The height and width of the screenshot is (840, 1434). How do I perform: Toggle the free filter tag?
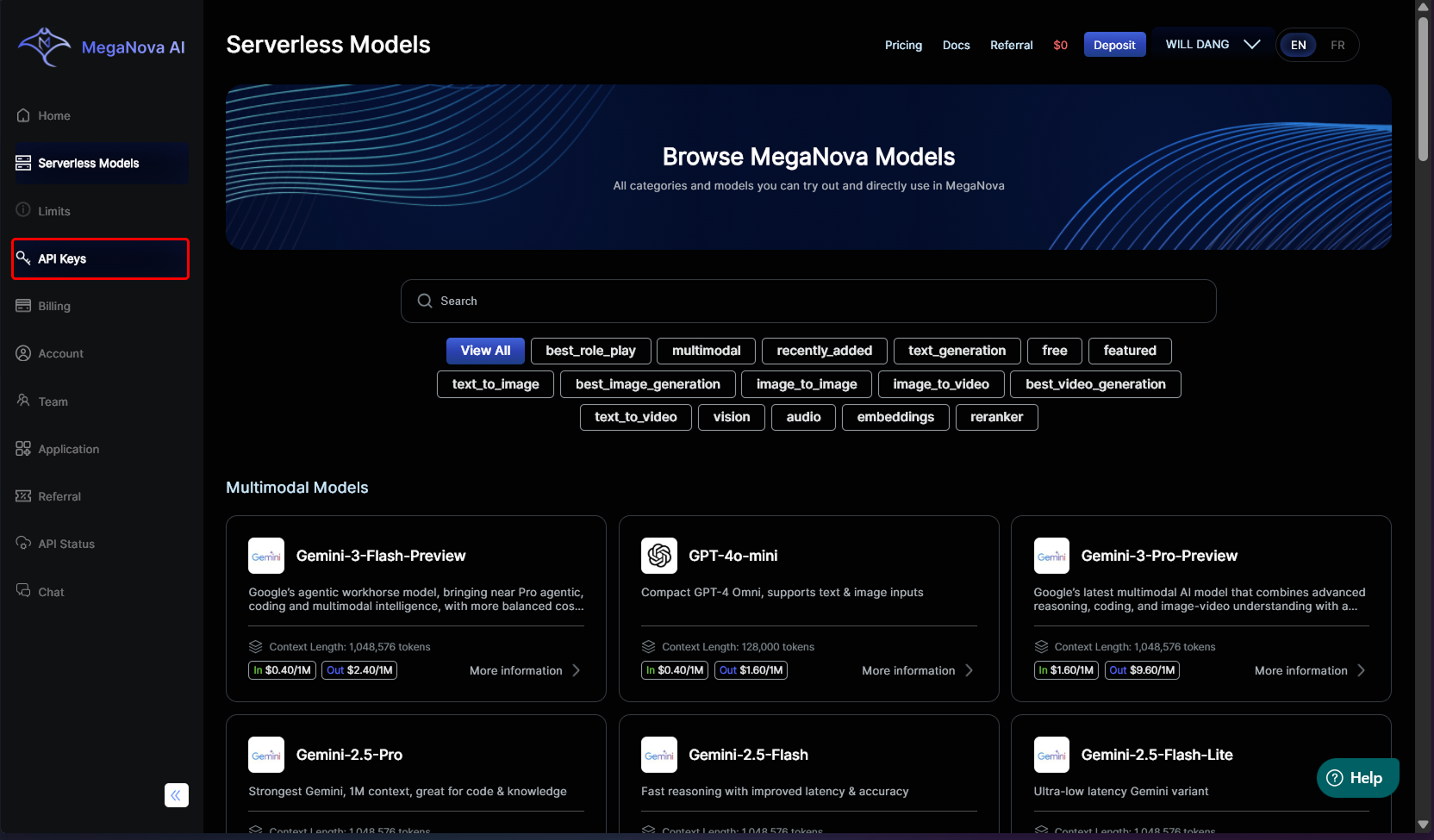pyautogui.click(x=1054, y=351)
